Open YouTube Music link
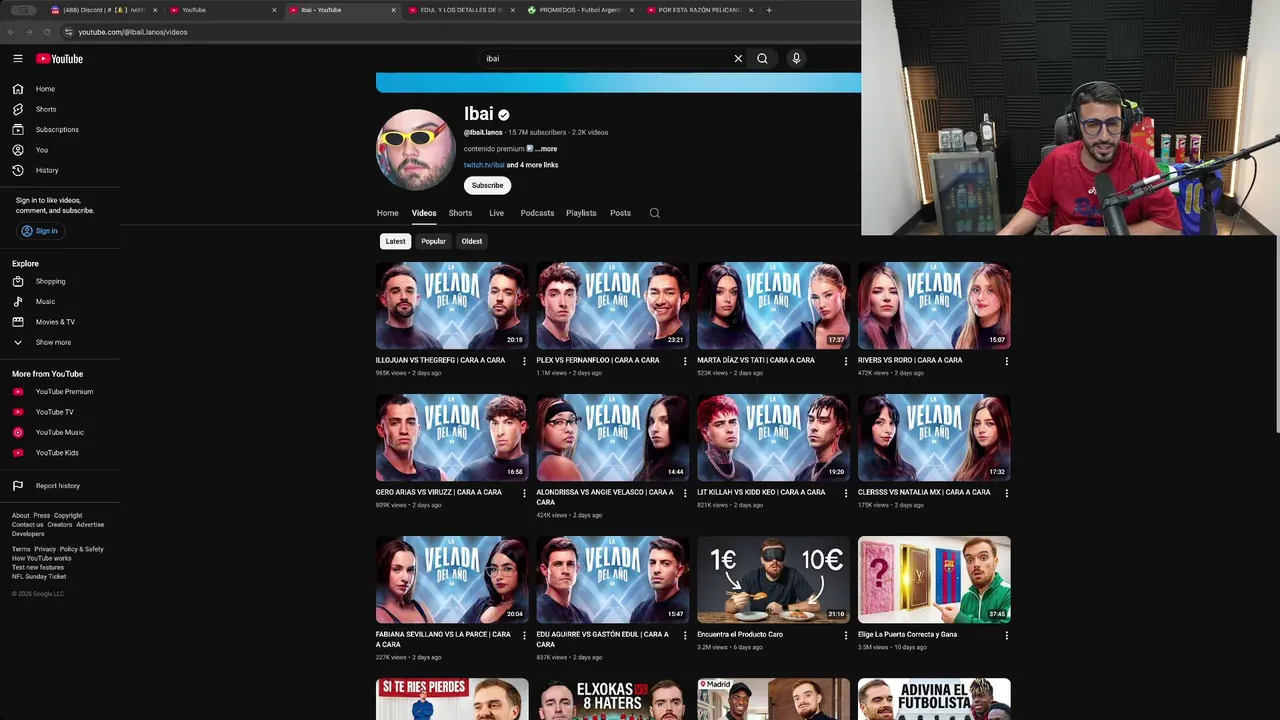Viewport: 1280px width, 720px height. [60, 432]
